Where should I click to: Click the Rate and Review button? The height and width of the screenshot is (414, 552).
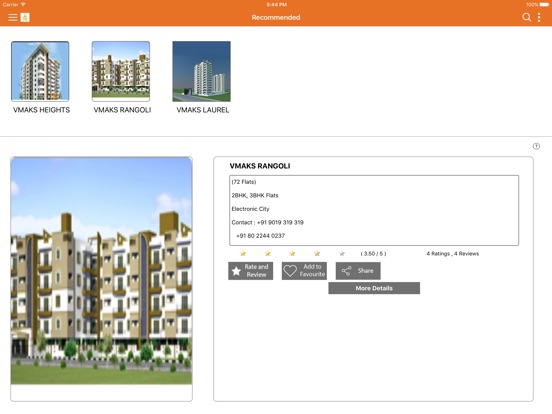click(x=250, y=271)
